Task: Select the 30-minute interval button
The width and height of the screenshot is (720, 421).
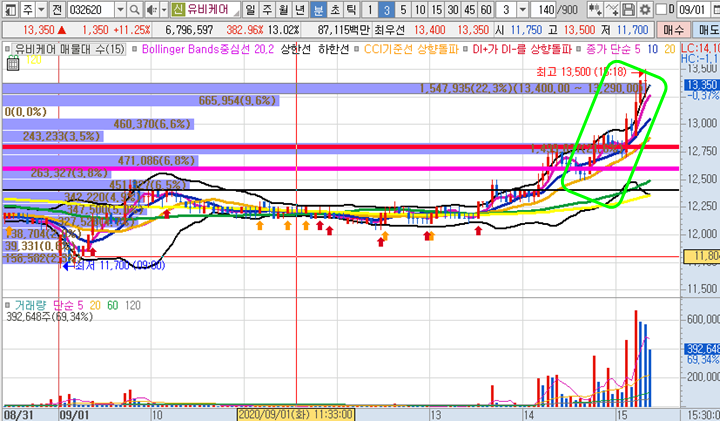Action: (x=453, y=9)
